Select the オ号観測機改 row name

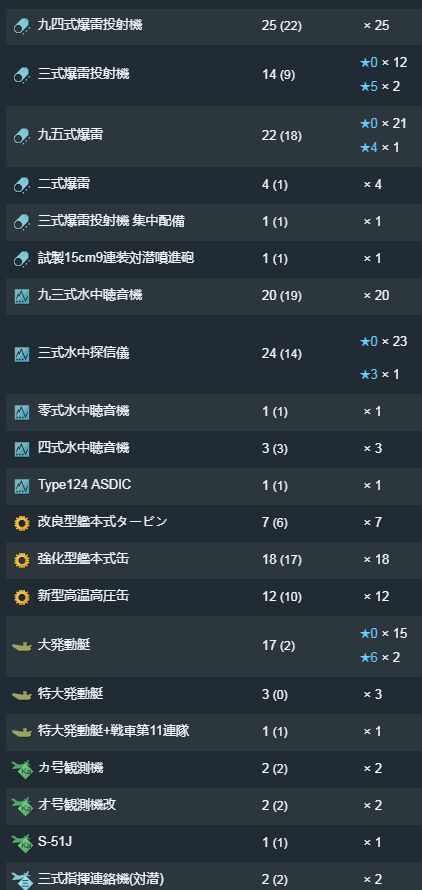pyautogui.click(x=77, y=805)
